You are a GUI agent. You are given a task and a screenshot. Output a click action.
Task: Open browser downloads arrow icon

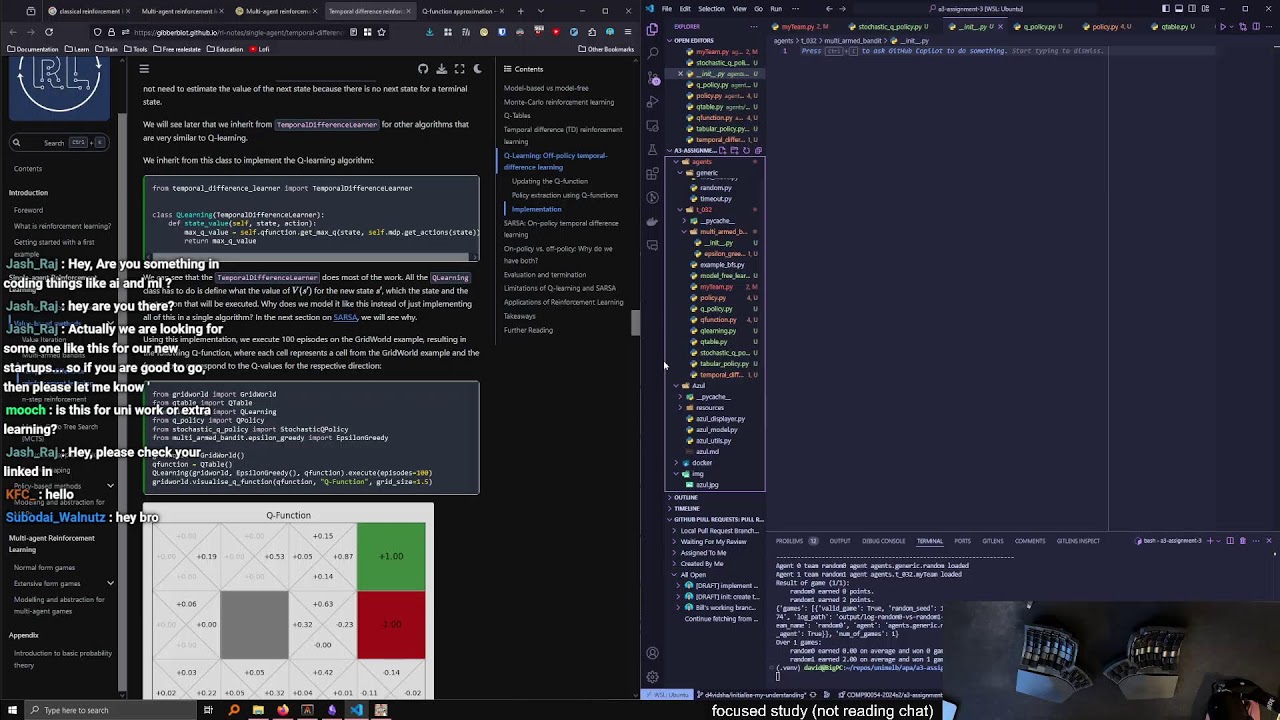tap(429, 32)
